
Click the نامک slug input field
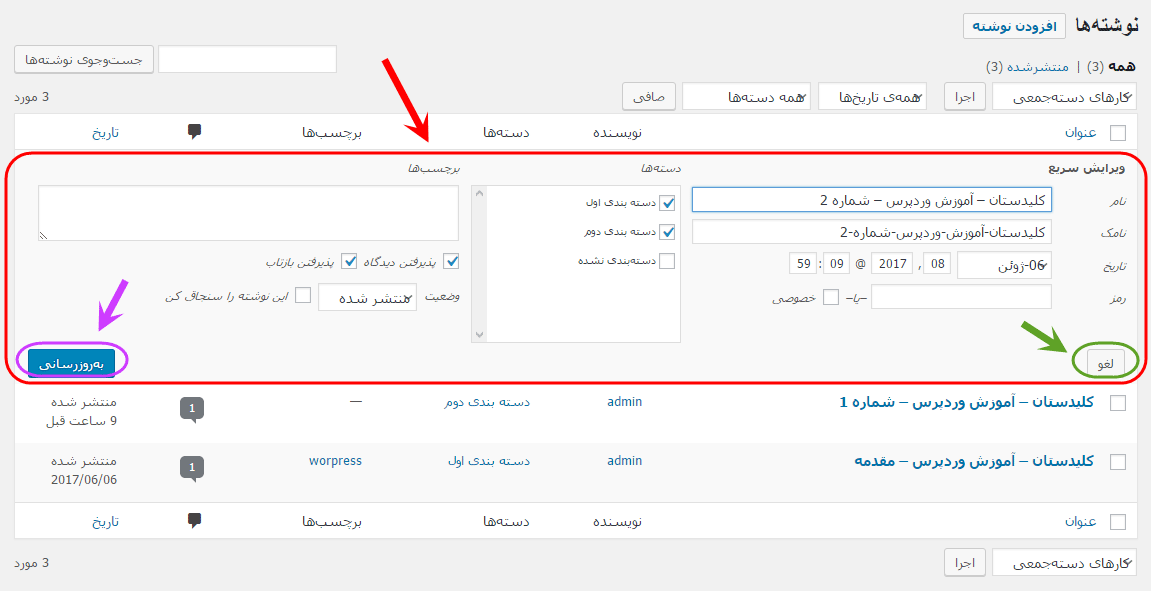pos(871,232)
